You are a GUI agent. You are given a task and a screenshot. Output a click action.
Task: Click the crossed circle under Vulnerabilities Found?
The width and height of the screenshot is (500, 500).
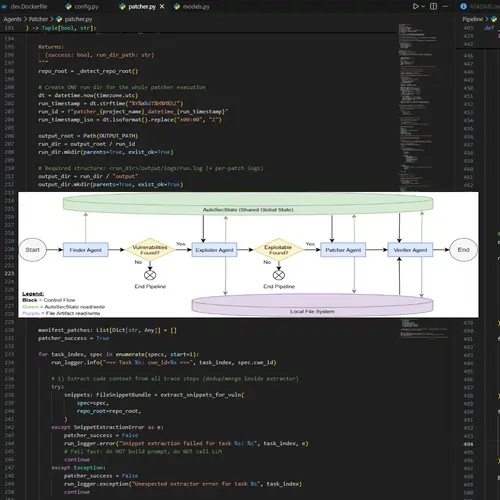(150, 275)
